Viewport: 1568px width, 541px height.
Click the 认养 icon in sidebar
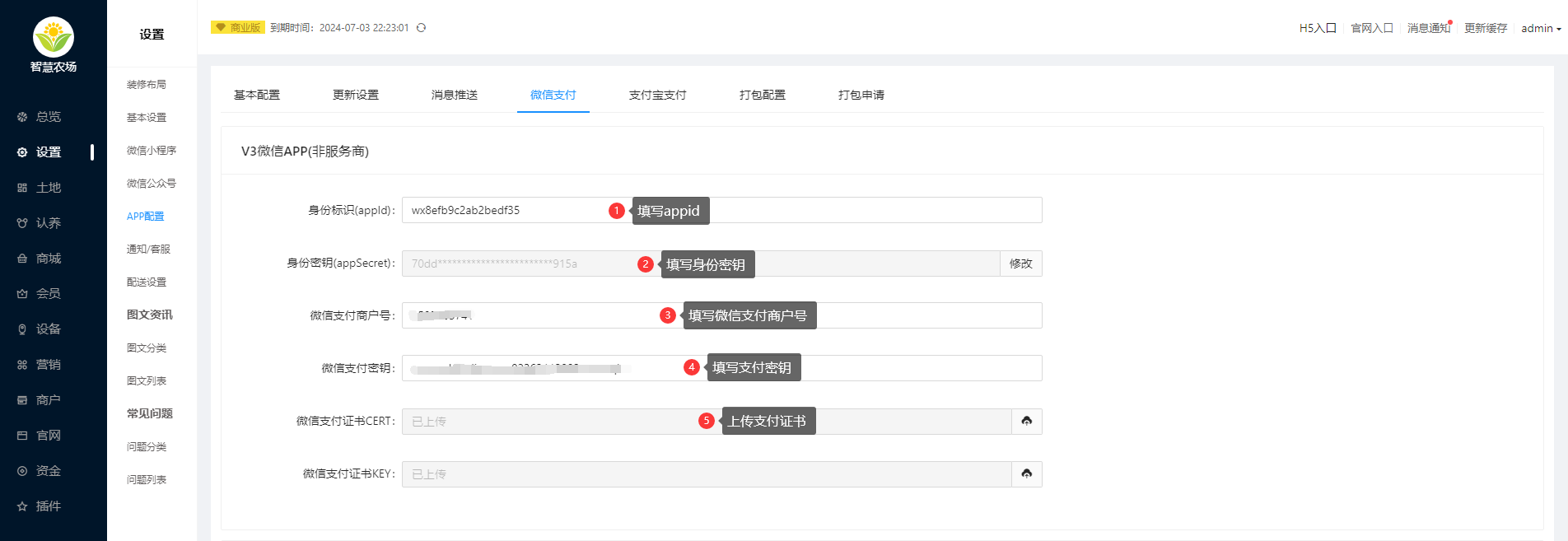(x=22, y=223)
